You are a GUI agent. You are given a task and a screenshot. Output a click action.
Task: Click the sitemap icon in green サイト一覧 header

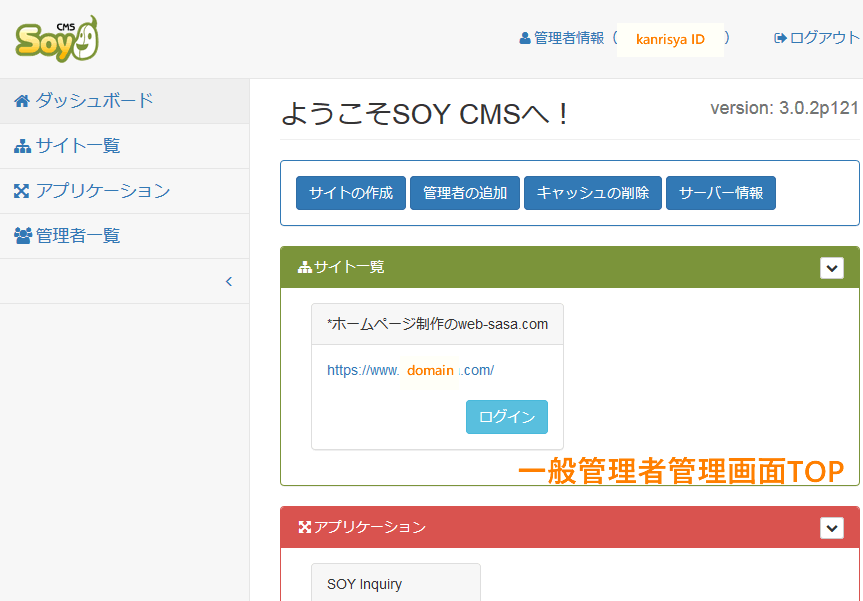point(304,267)
